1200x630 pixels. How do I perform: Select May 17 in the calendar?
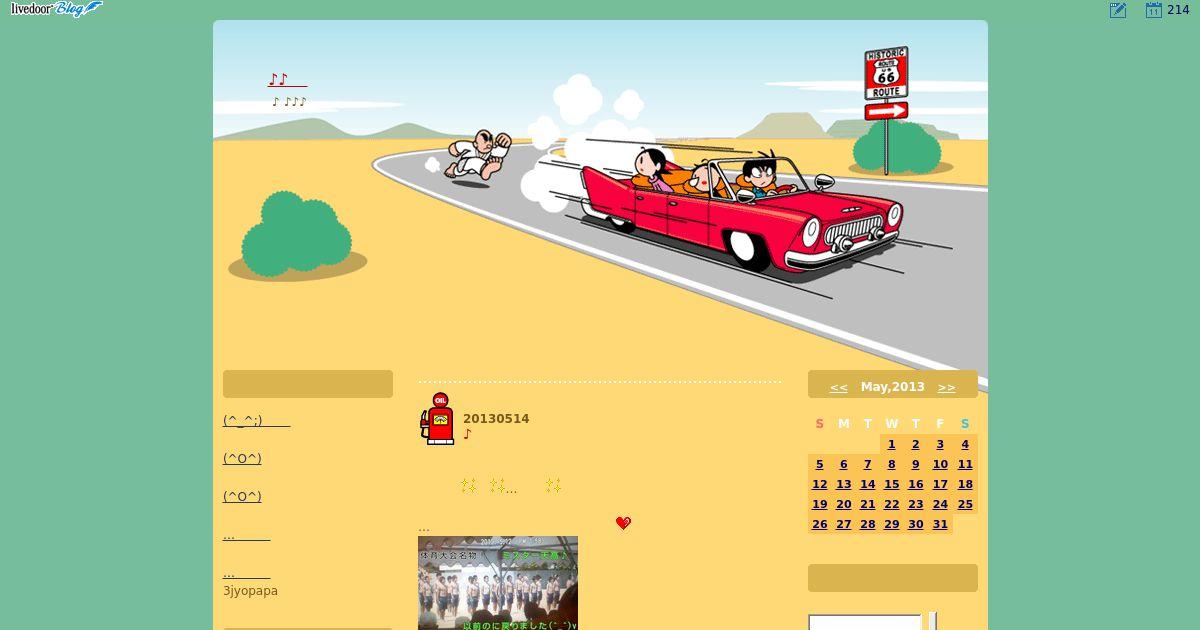[940, 484]
